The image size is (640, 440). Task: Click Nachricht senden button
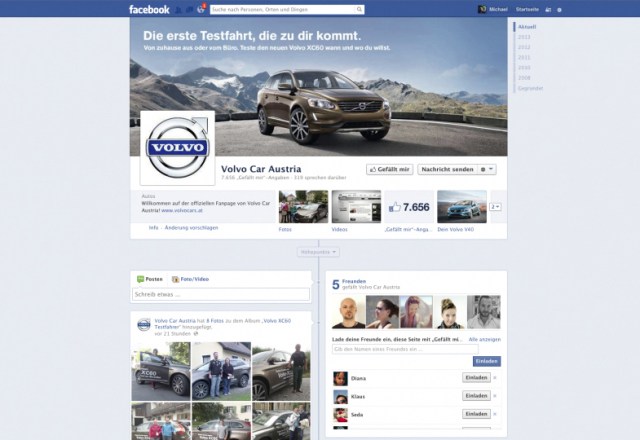(x=447, y=169)
